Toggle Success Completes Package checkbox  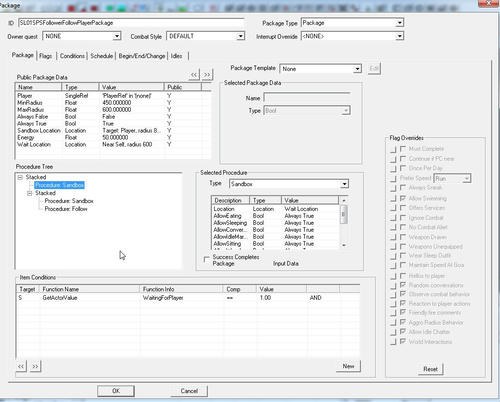pyautogui.click(x=207, y=259)
